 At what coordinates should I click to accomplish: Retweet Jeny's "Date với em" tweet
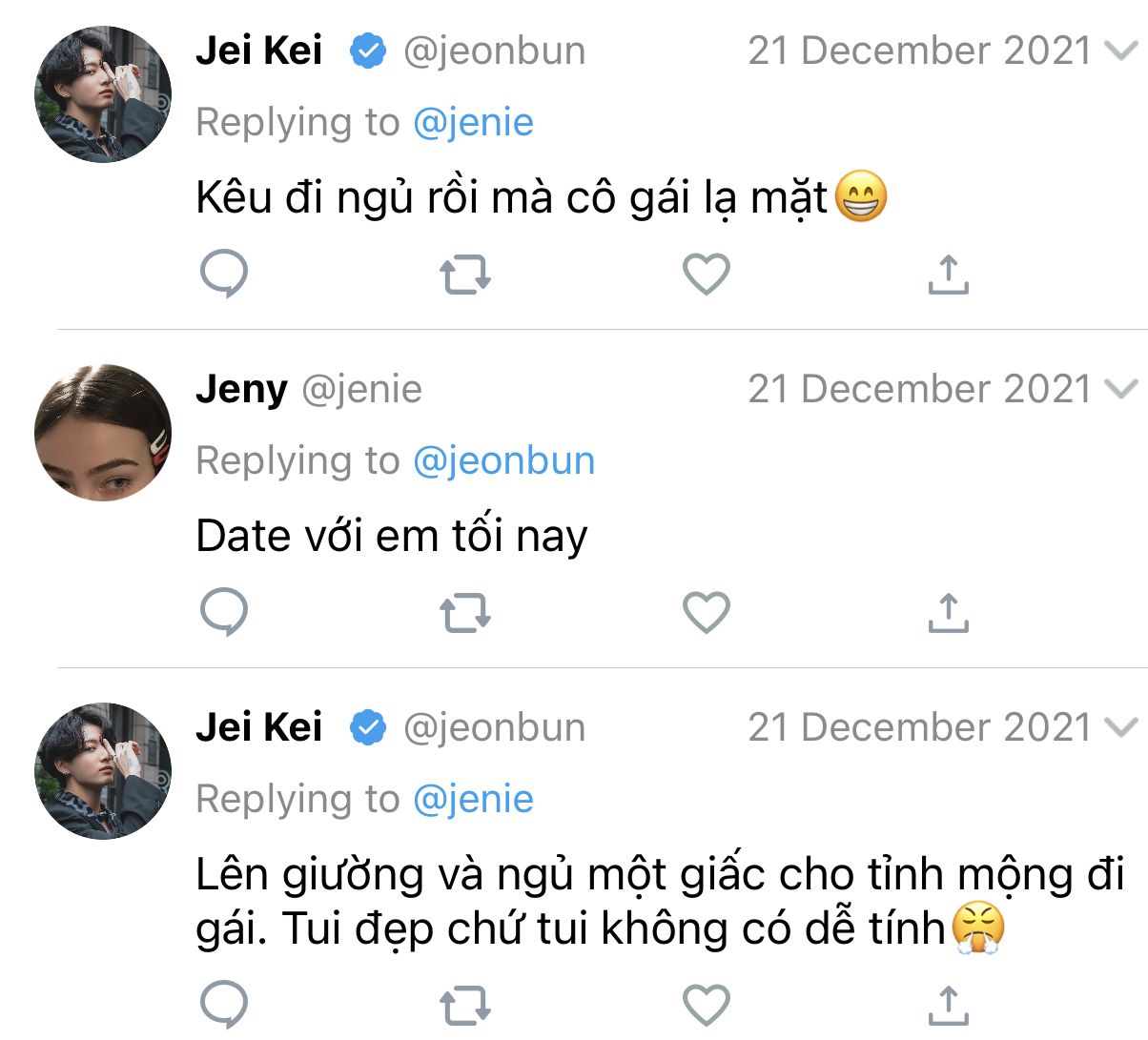point(465,612)
